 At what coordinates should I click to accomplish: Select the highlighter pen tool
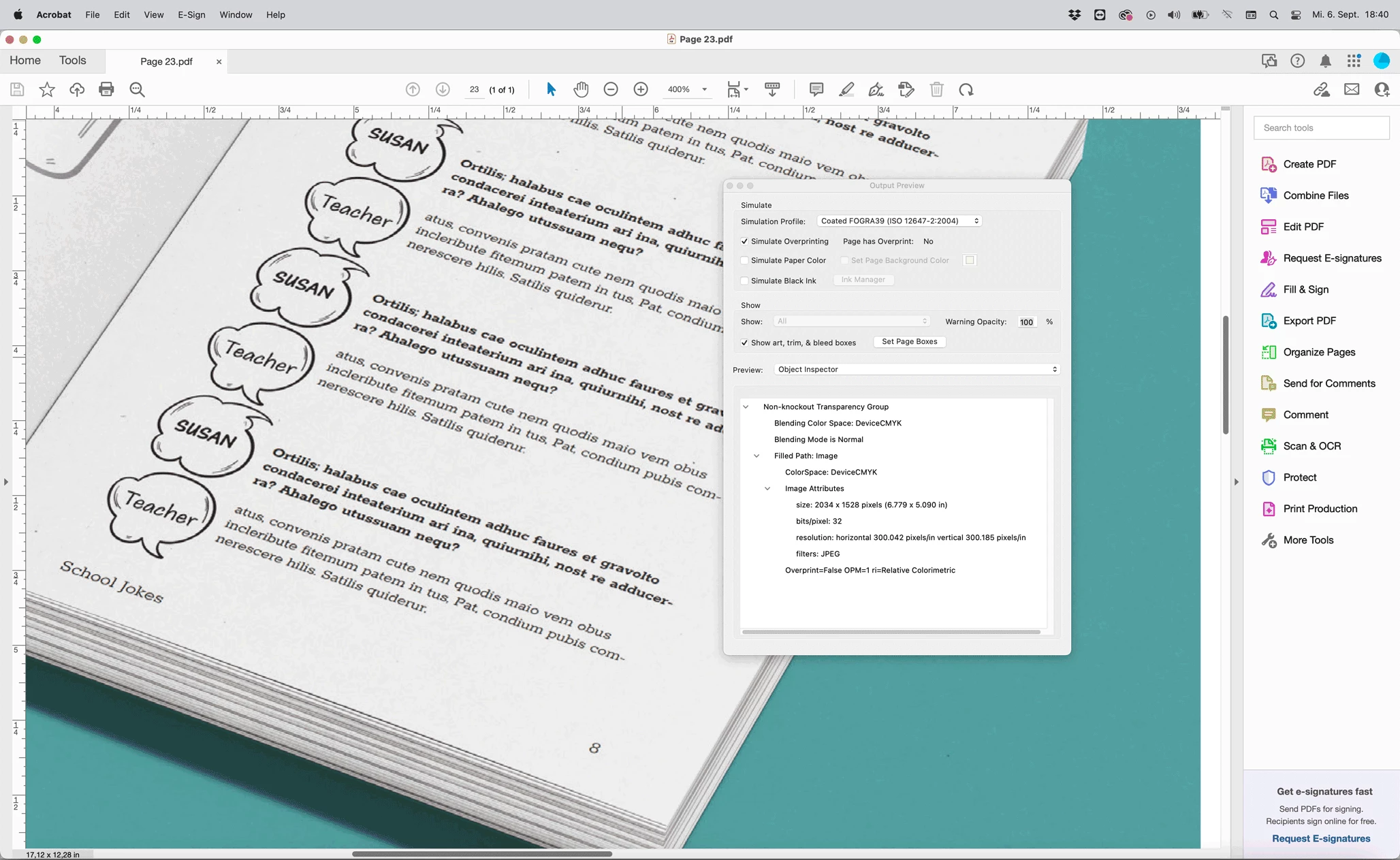click(846, 89)
